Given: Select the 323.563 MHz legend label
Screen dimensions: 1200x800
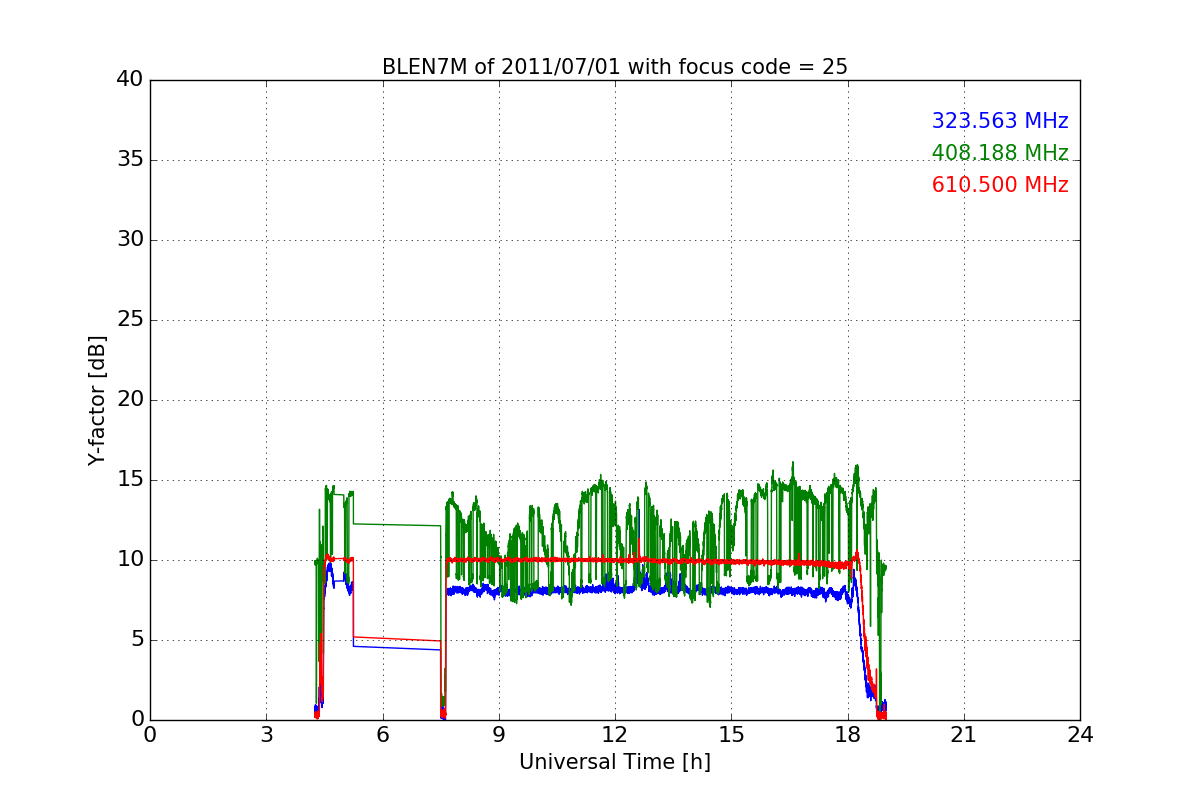Looking at the screenshot, I should 1000,121.
